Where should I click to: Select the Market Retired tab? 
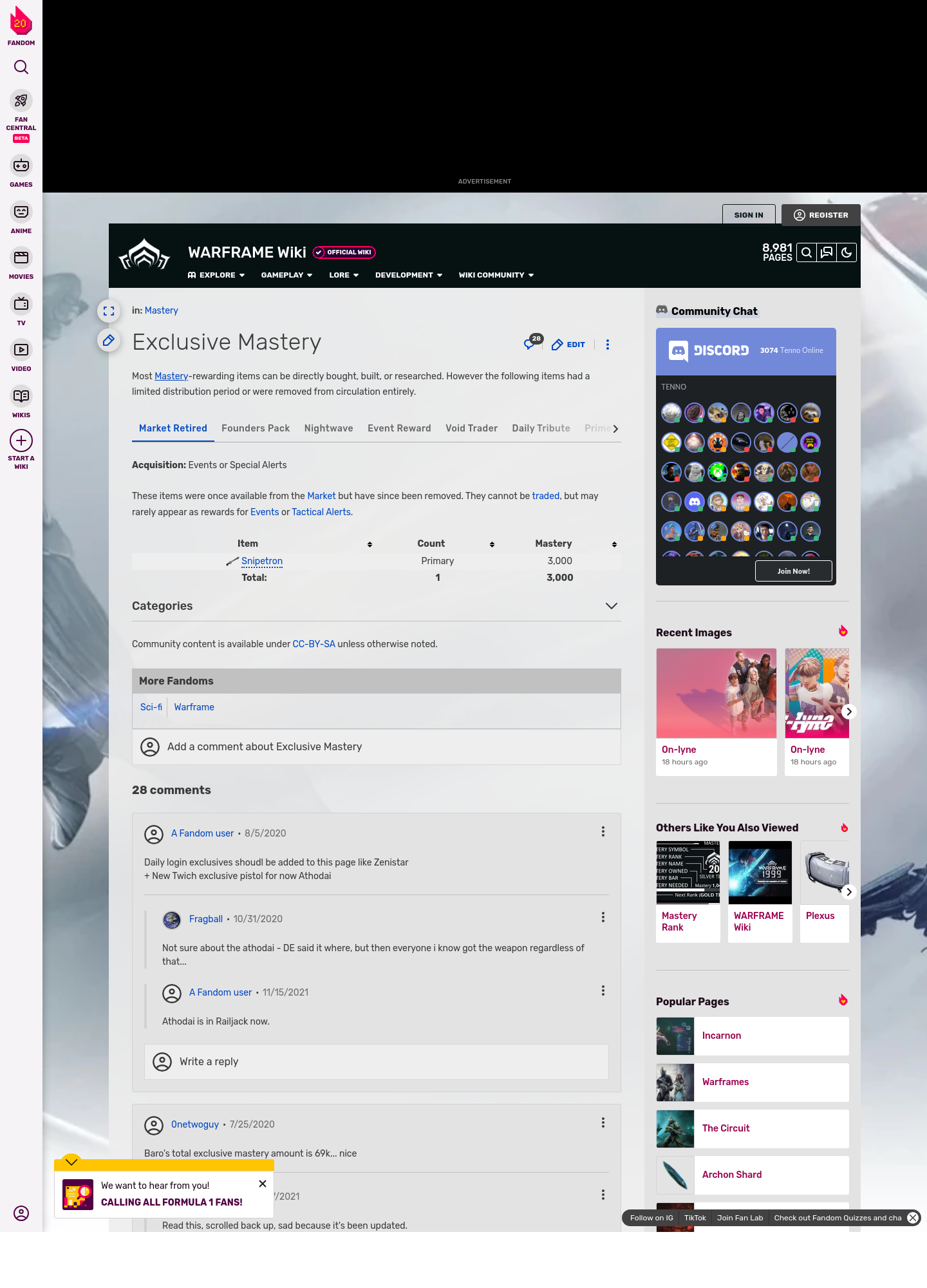(173, 428)
